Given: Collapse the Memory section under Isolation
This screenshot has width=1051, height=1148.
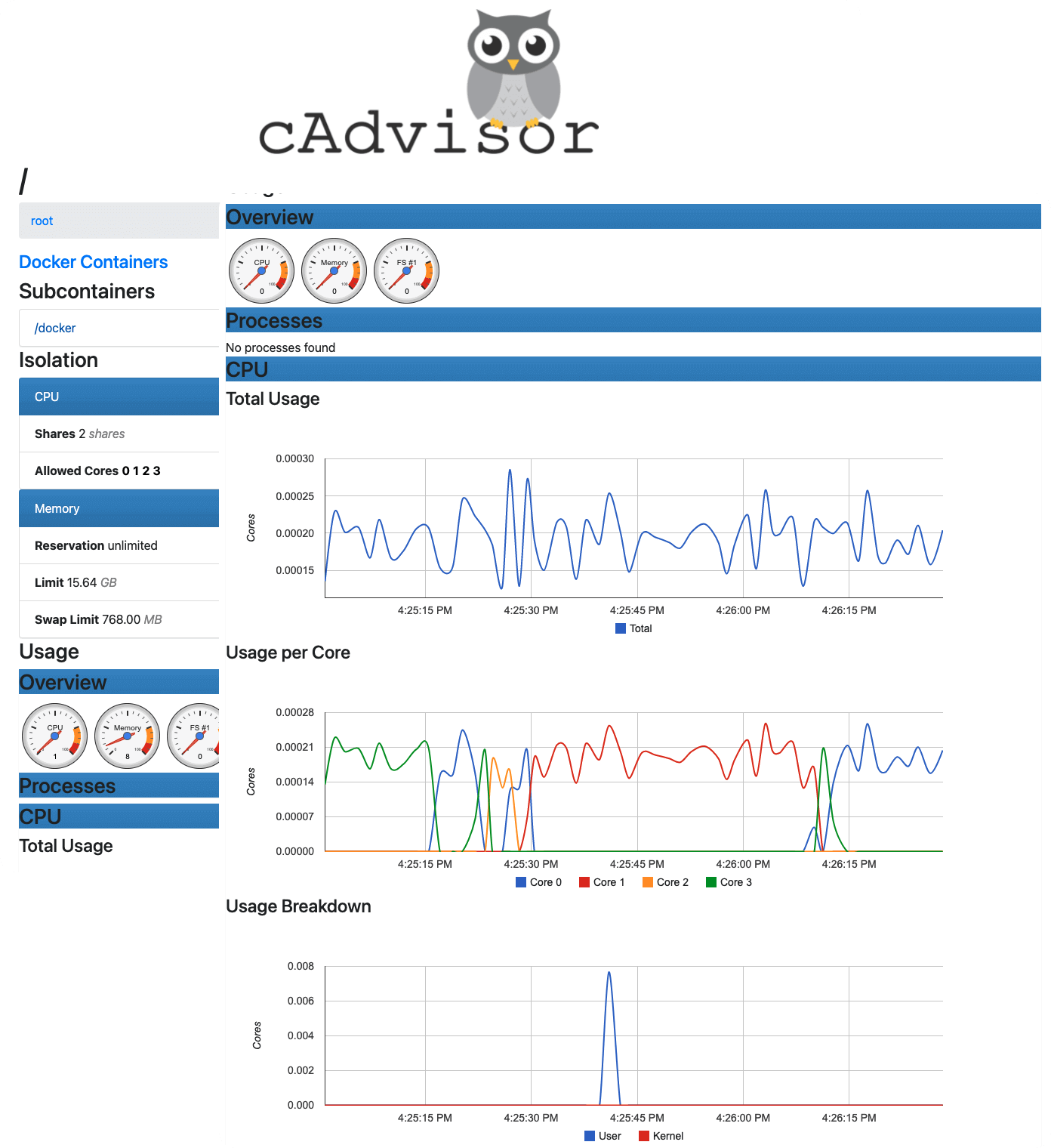Looking at the screenshot, I should [119, 508].
